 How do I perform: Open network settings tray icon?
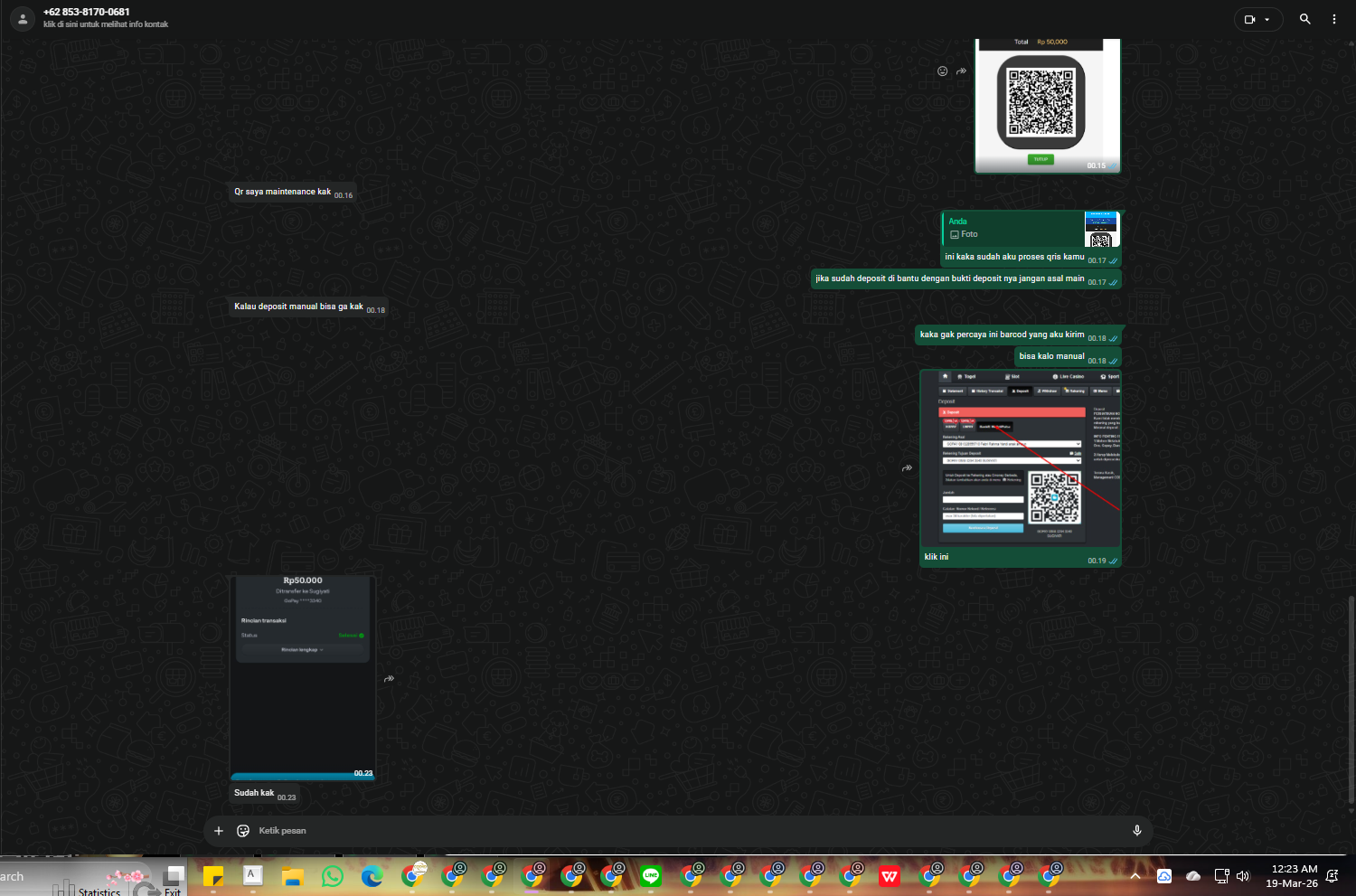(x=1221, y=876)
